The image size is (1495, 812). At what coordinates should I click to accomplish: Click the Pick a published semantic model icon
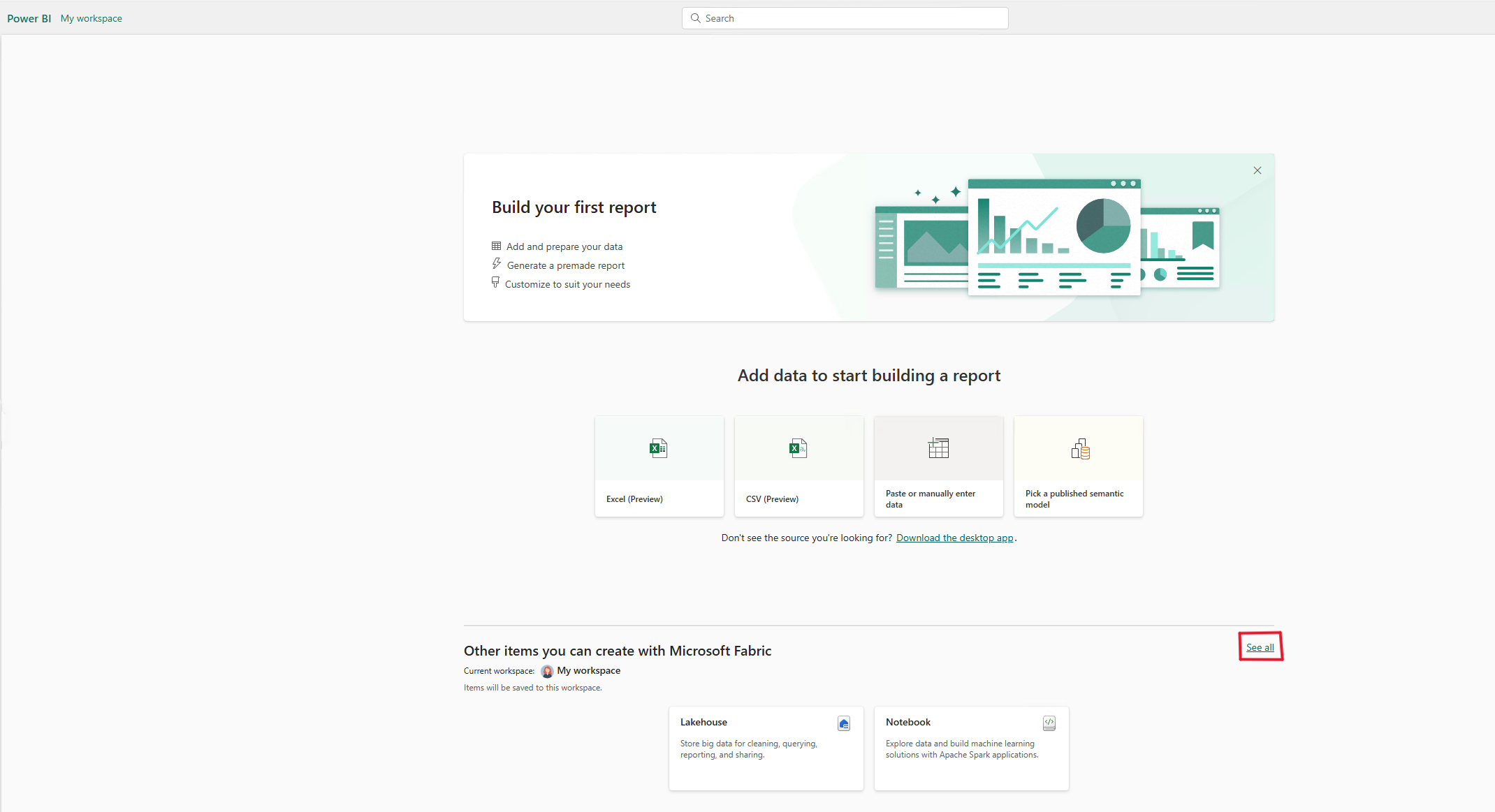(x=1078, y=448)
